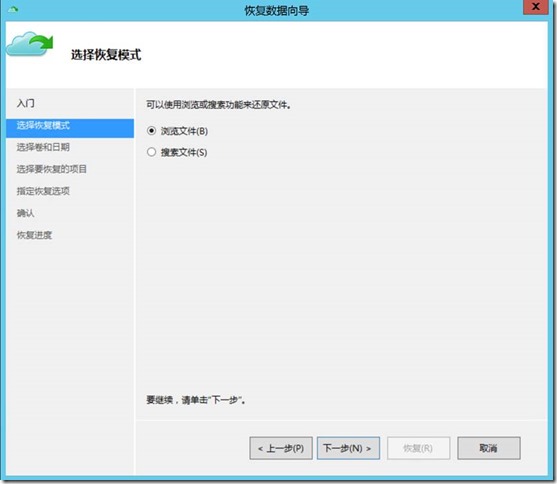This screenshot has height=484, width=557.
Task: Select the 选择恢复模式 step in sidebar
Action: click(70, 128)
